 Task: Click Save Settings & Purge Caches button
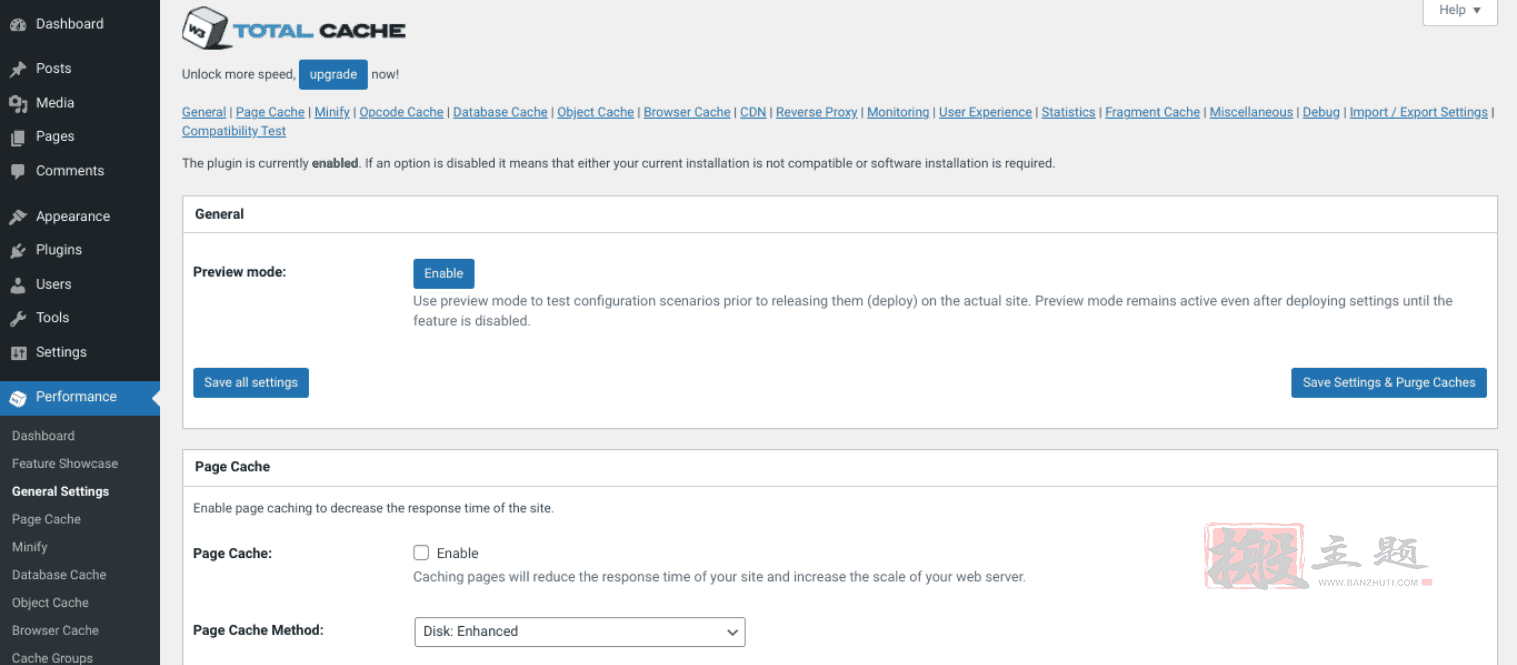click(x=1389, y=383)
